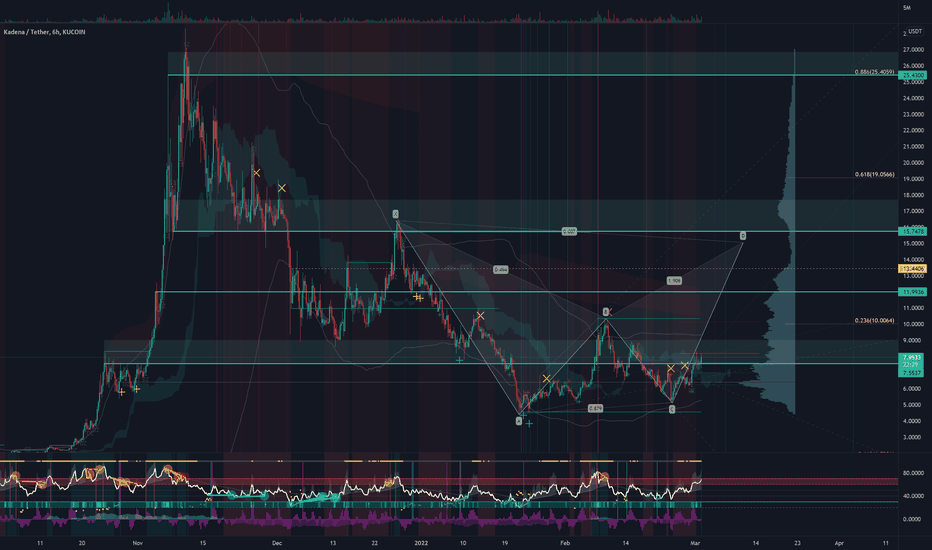This screenshot has width=932, height=550.
Task: Click the Apr label on time axis
Action: 839,543
